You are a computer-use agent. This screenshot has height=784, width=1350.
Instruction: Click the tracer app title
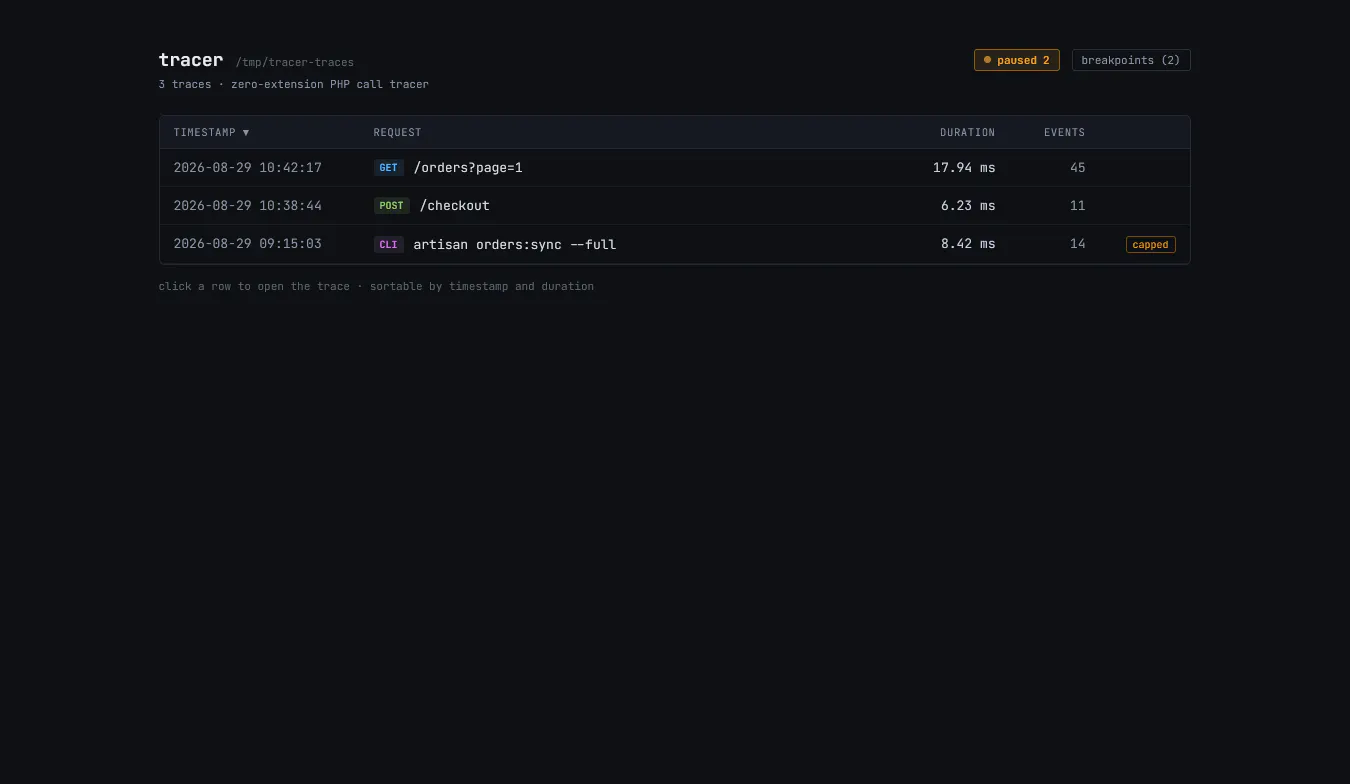coord(191,60)
